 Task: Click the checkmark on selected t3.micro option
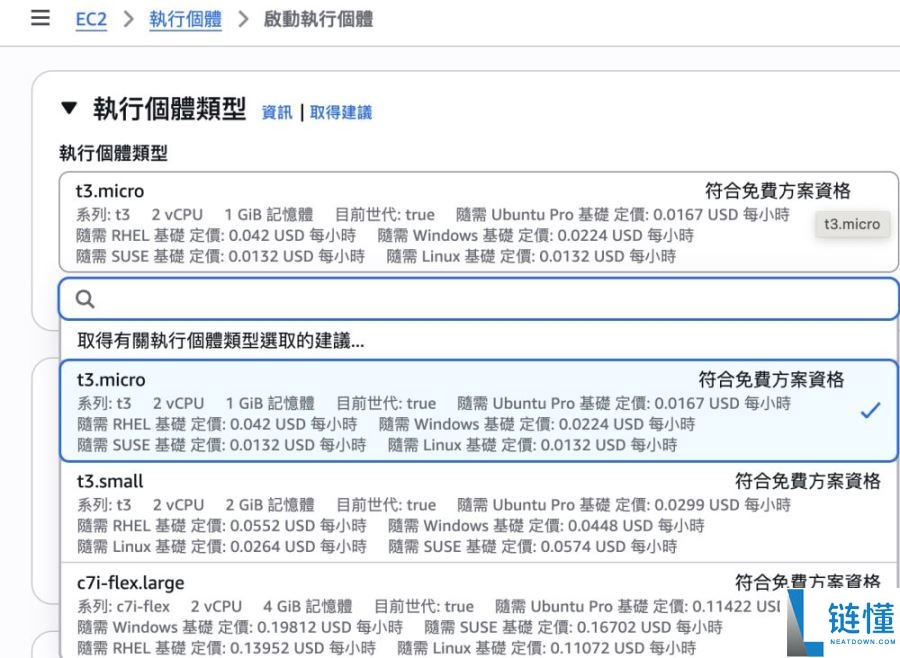tap(870, 410)
